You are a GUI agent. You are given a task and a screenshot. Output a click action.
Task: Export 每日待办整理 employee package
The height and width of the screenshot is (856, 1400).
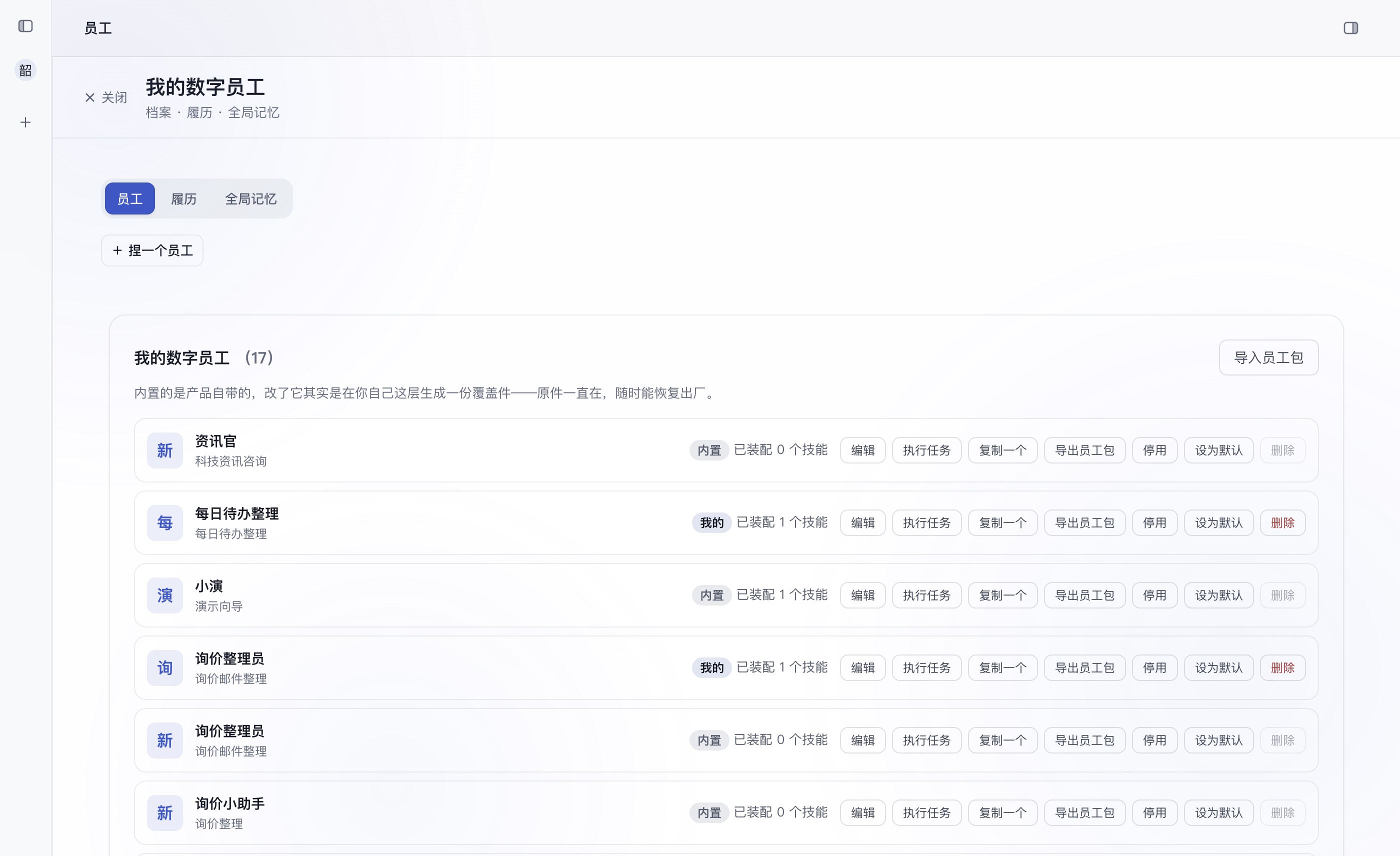1084,522
